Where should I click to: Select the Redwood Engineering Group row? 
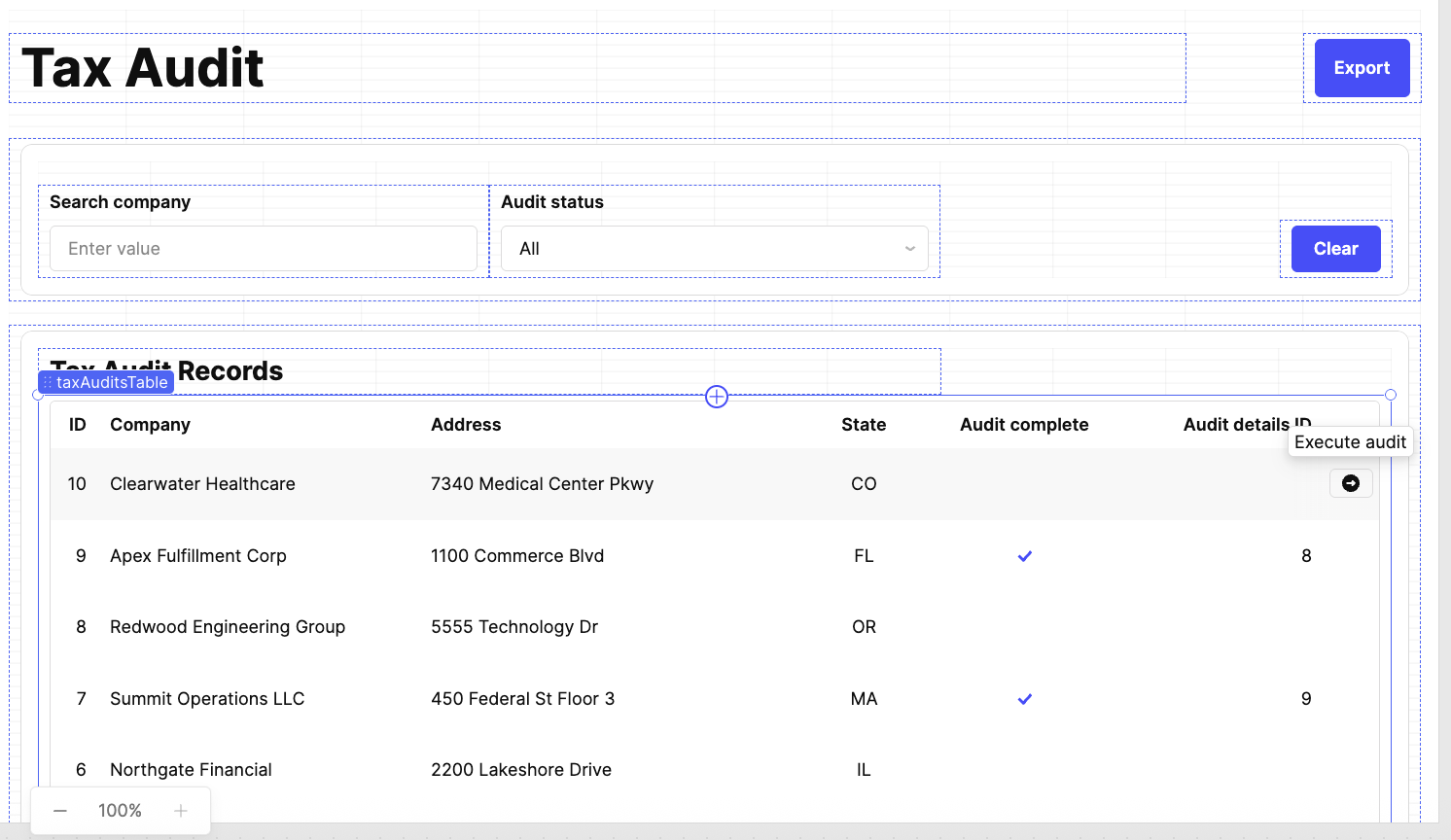click(228, 627)
